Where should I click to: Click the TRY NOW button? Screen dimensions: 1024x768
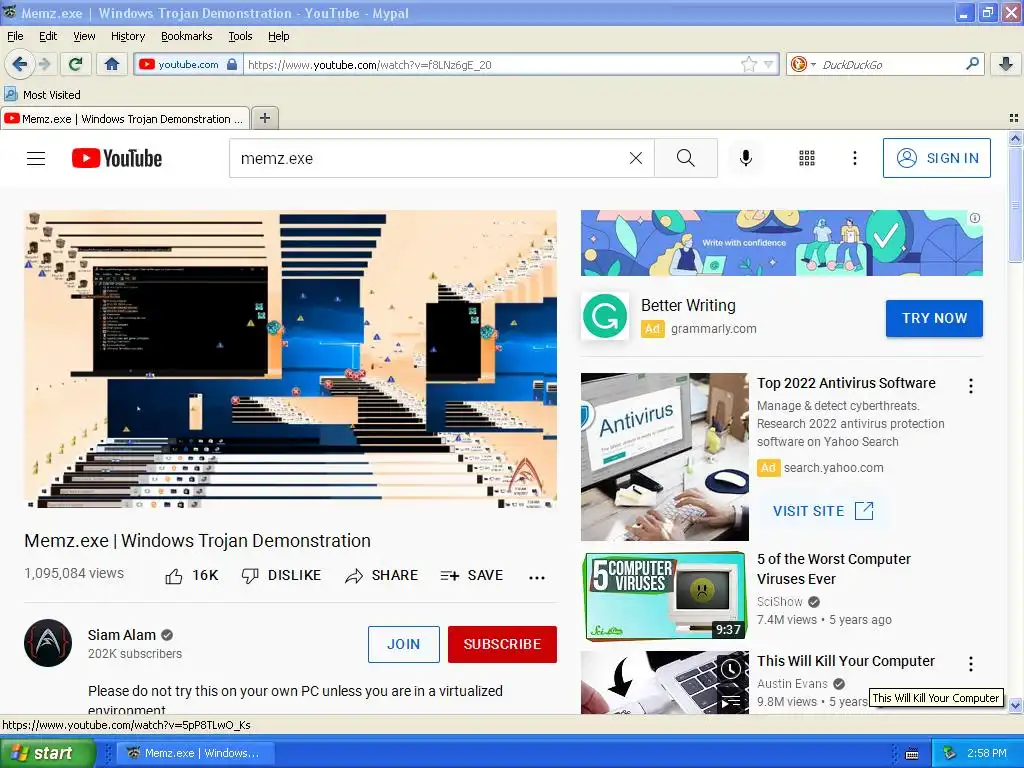tap(934, 318)
